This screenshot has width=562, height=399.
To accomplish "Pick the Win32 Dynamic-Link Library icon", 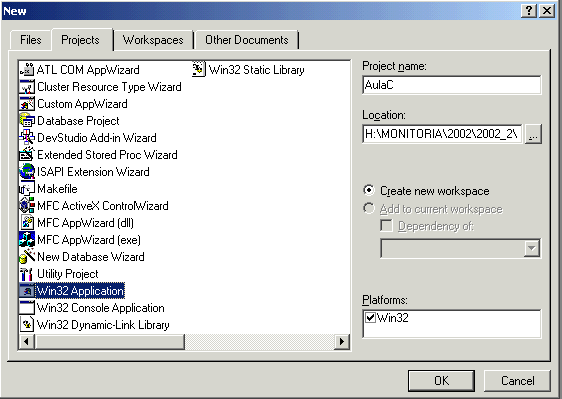I will [27, 324].
